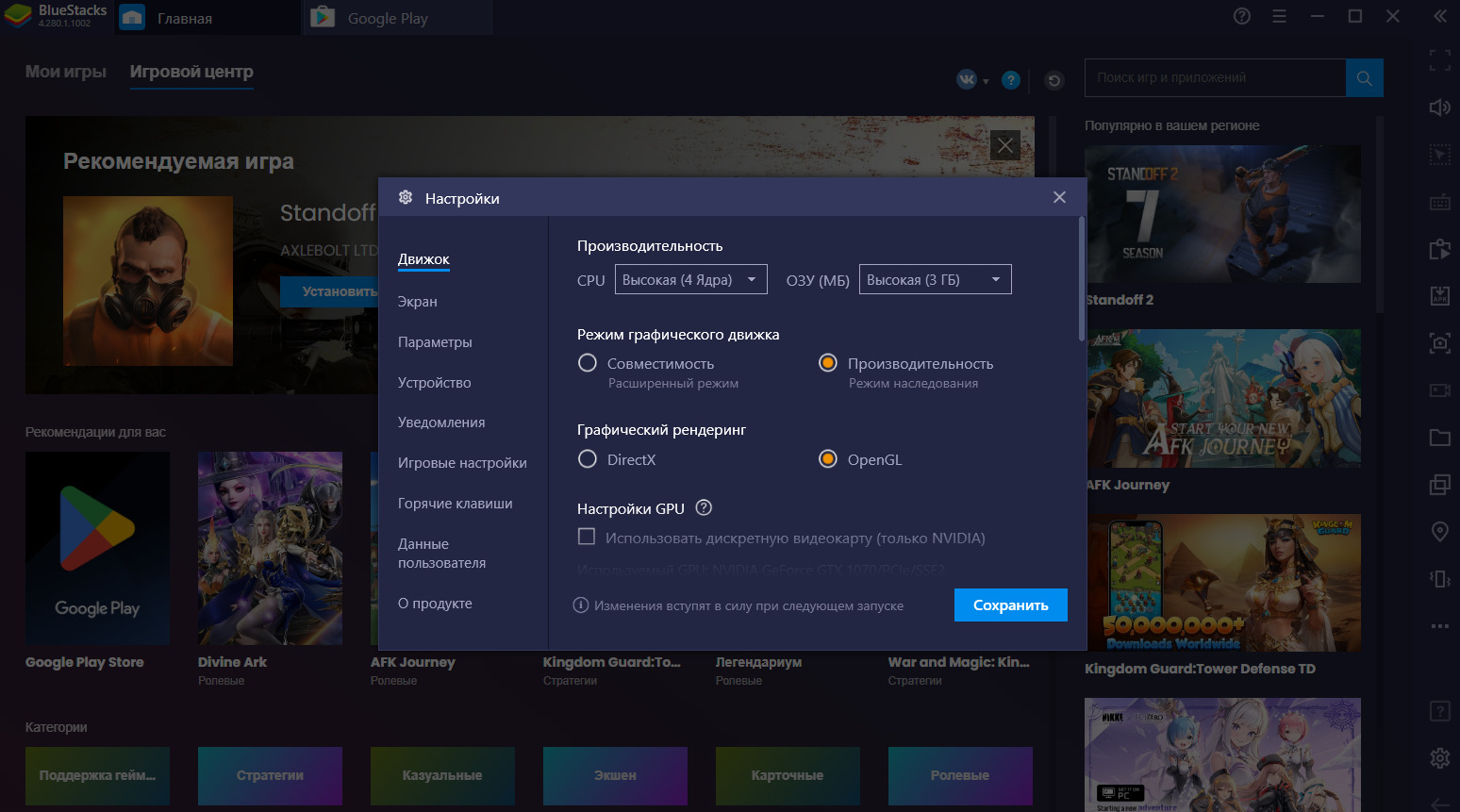Open the hamburger menu in title bar
Viewport: 1460px width, 812px height.
click(x=1280, y=16)
